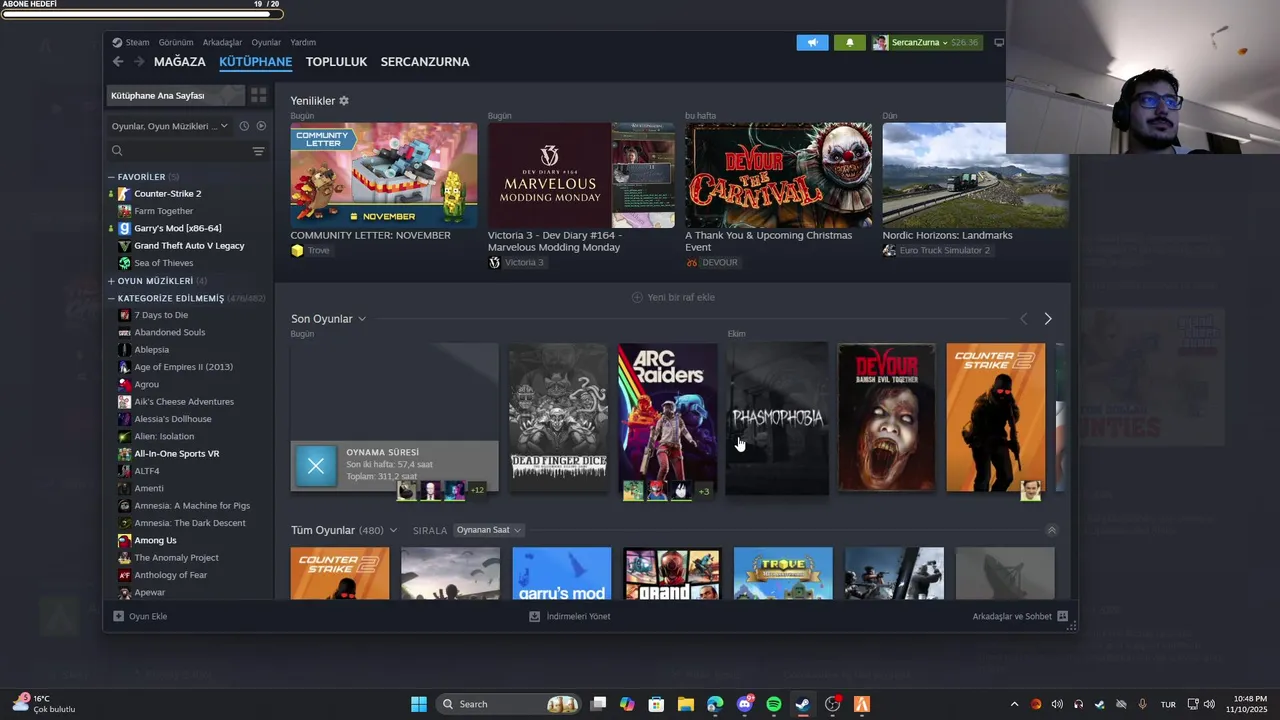Switch to the TOPLULUK tab
Image resolution: width=1280 pixels, height=720 pixels.
pyautogui.click(x=336, y=62)
